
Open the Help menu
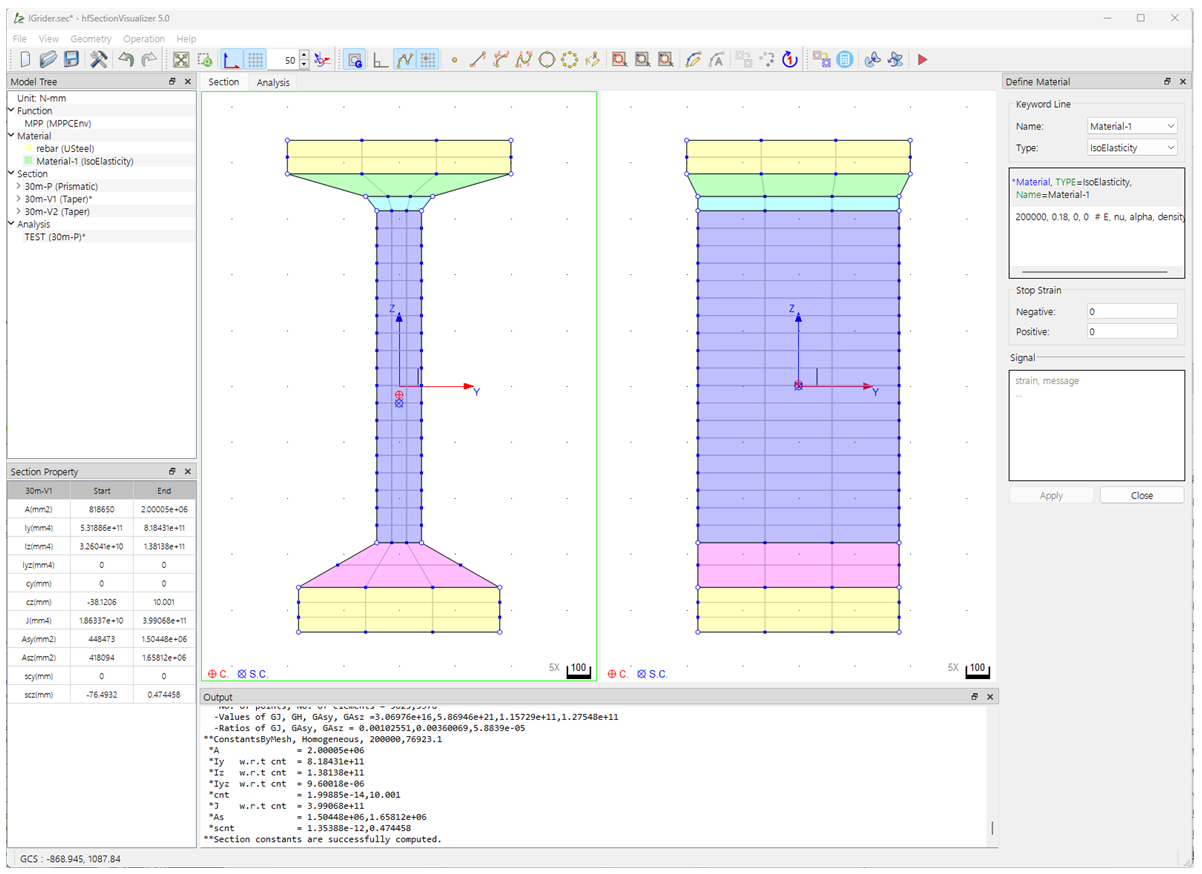coord(186,39)
